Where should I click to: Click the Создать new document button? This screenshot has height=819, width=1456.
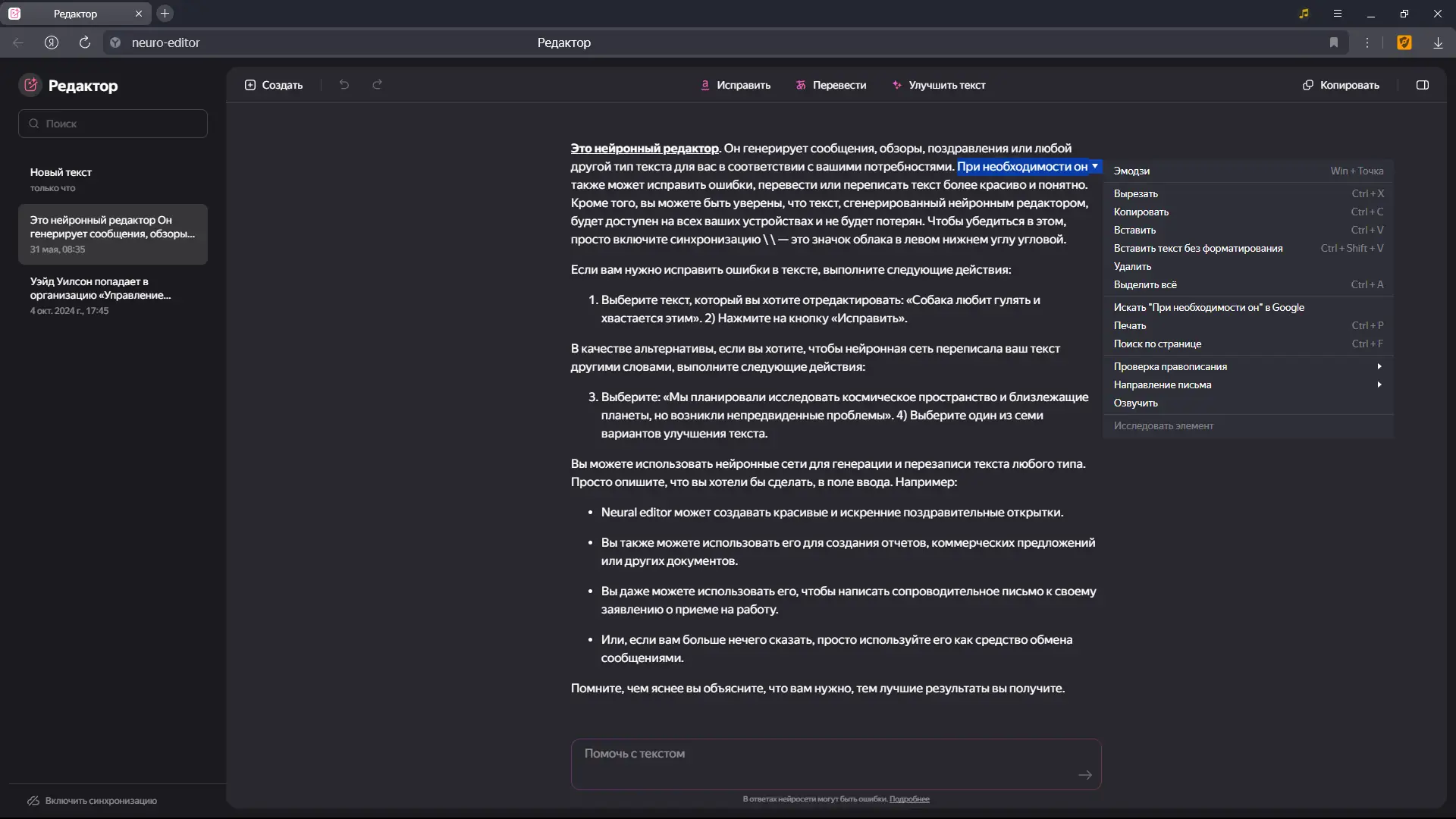coord(274,85)
